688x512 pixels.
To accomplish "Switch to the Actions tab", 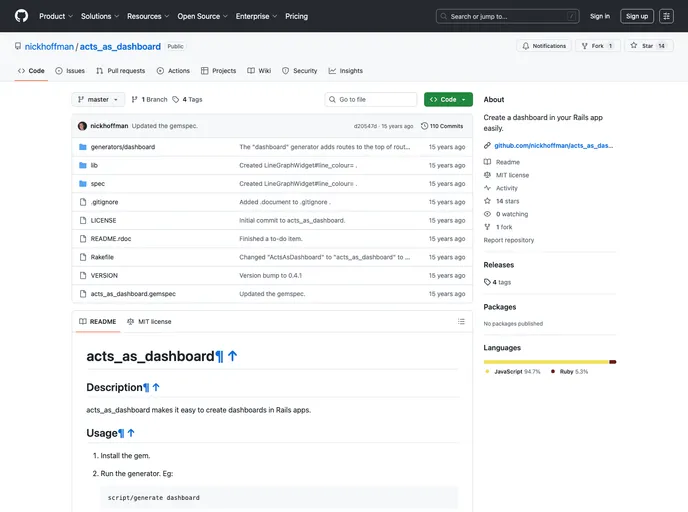I will pos(173,71).
